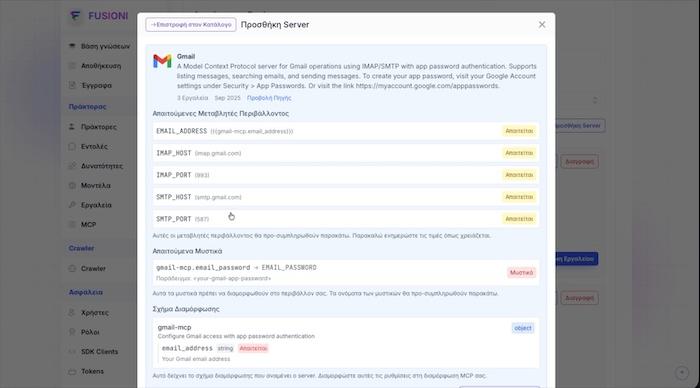Select the IMAP_PORT variable row
This screenshot has width=700, height=388.
point(346,175)
